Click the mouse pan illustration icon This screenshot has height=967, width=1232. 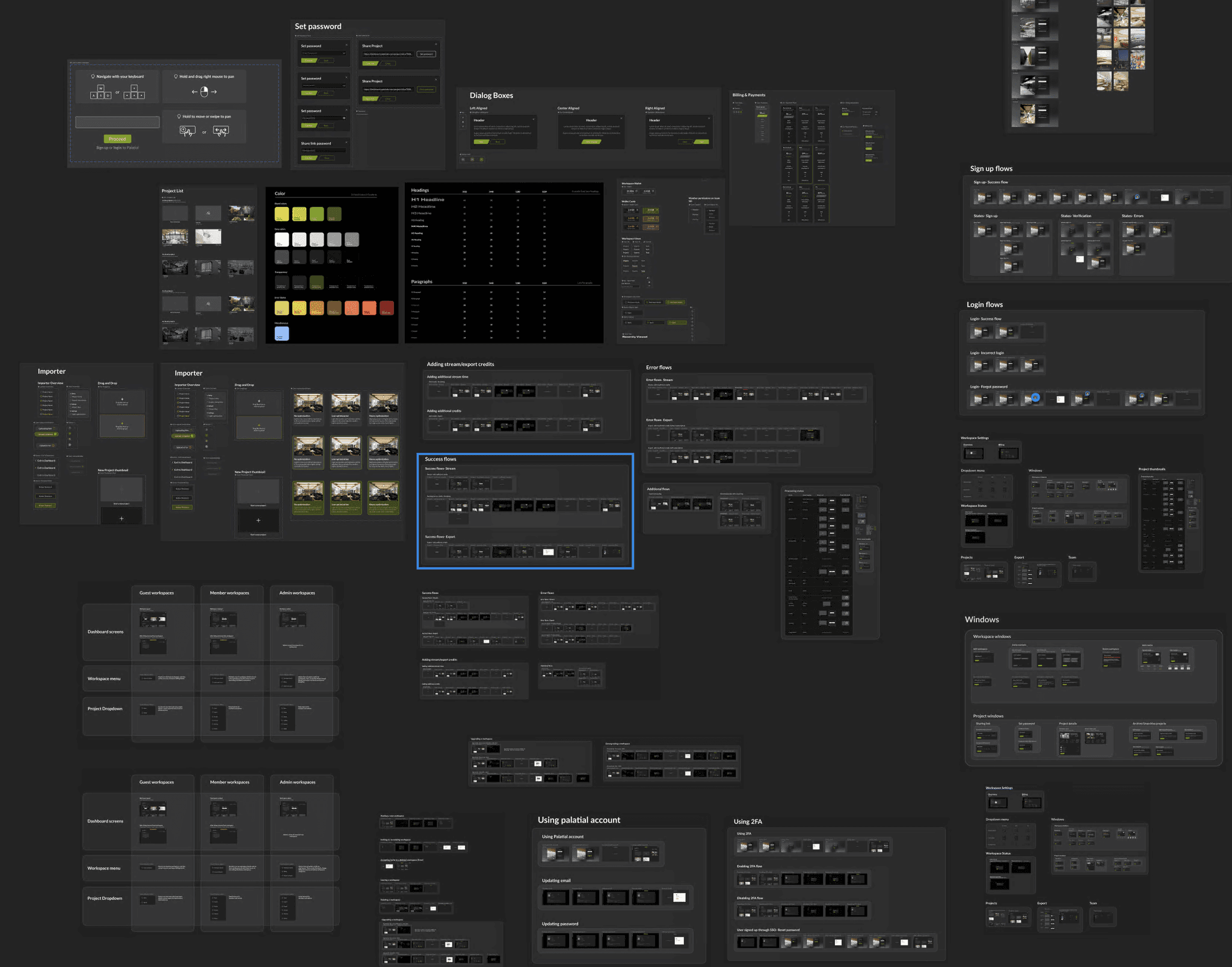click(x=204, y=91)
